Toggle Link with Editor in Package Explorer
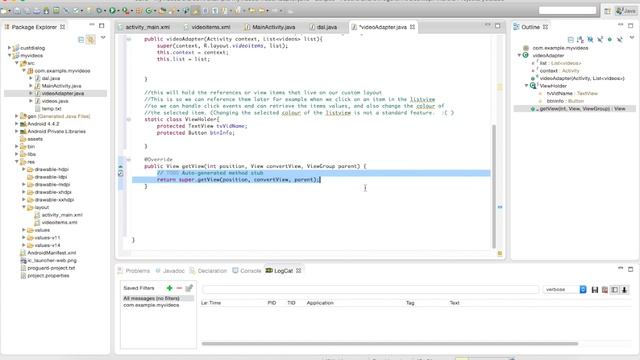The width and height of the screenshot is (640, 360). tap(91, 40)
